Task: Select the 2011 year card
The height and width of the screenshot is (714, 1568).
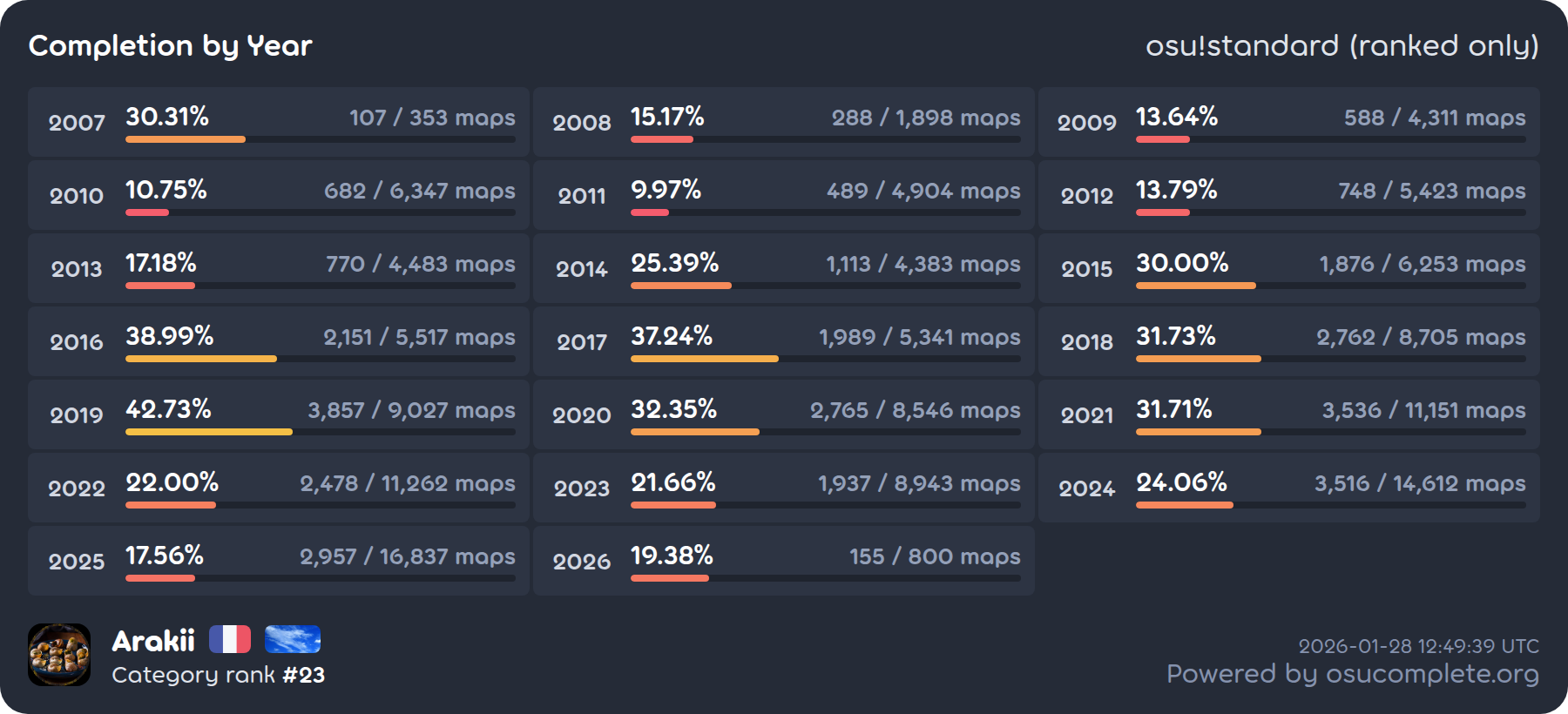Action: [783, 195]
